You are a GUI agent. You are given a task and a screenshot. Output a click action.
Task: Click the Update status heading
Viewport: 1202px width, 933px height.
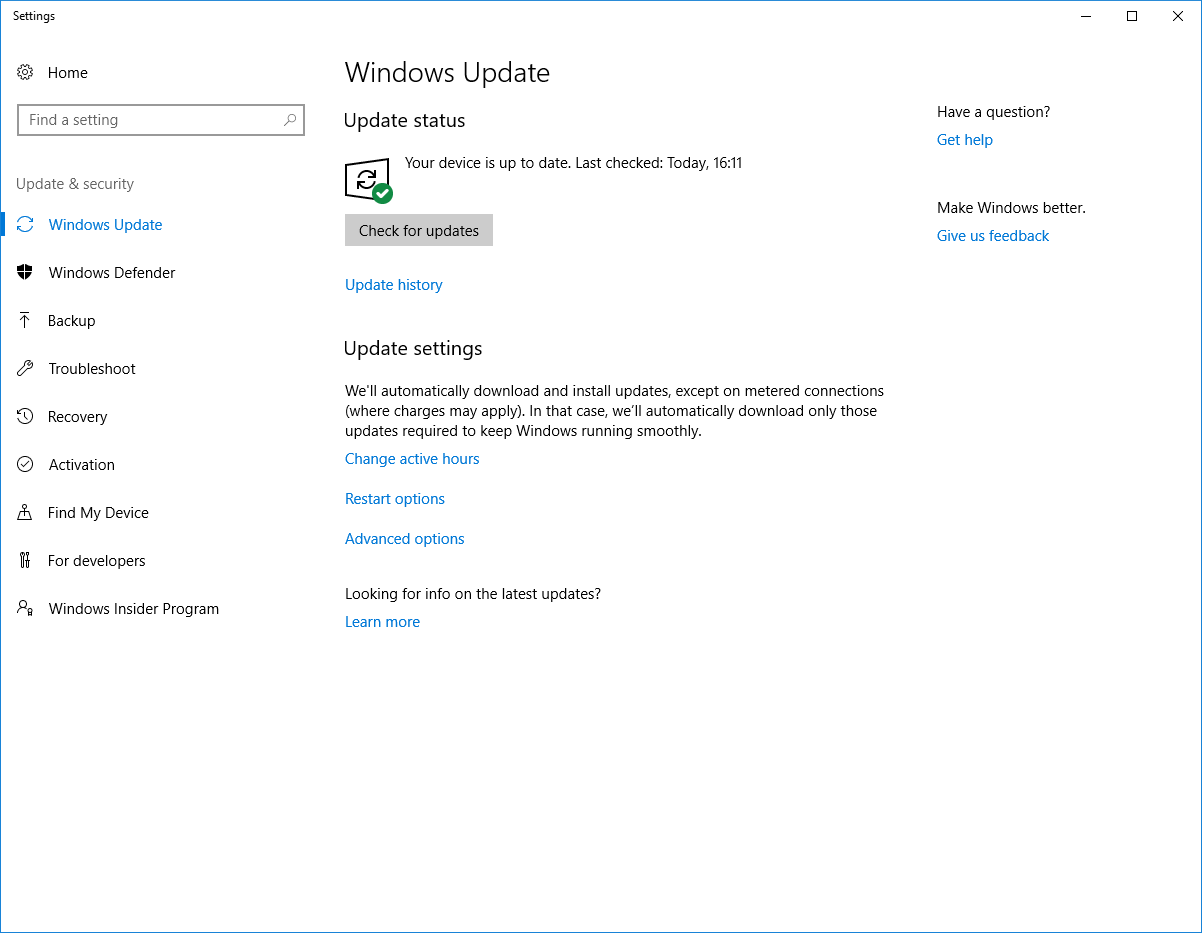[405, 120]
